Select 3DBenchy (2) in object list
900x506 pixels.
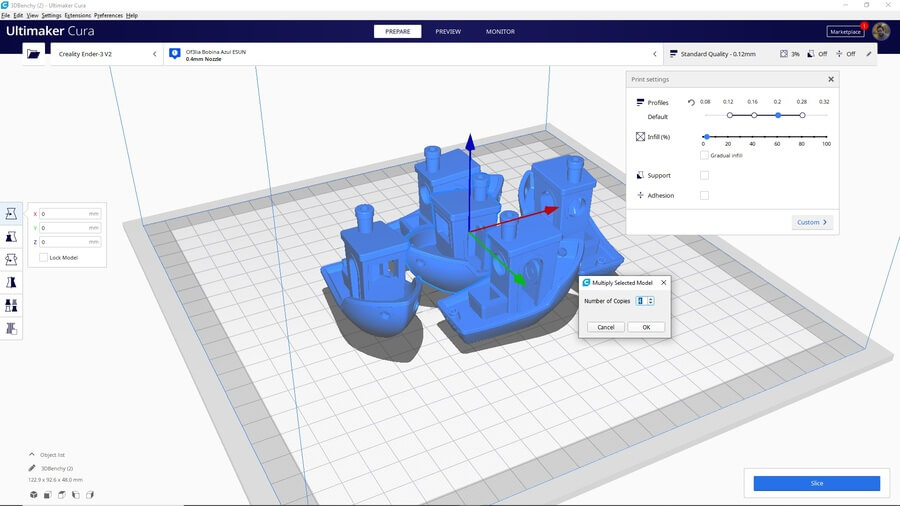[x=57, y=468]
